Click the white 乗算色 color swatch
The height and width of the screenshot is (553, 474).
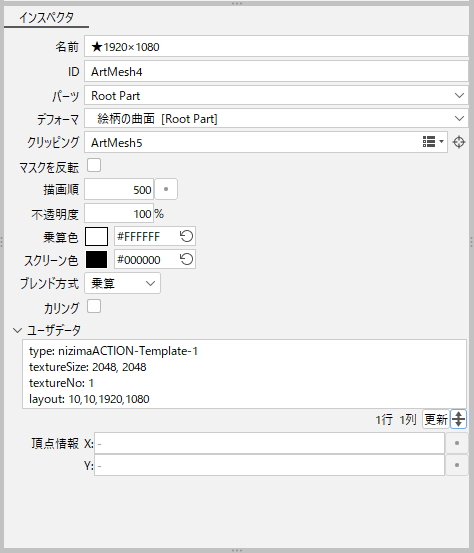[96, 236]
